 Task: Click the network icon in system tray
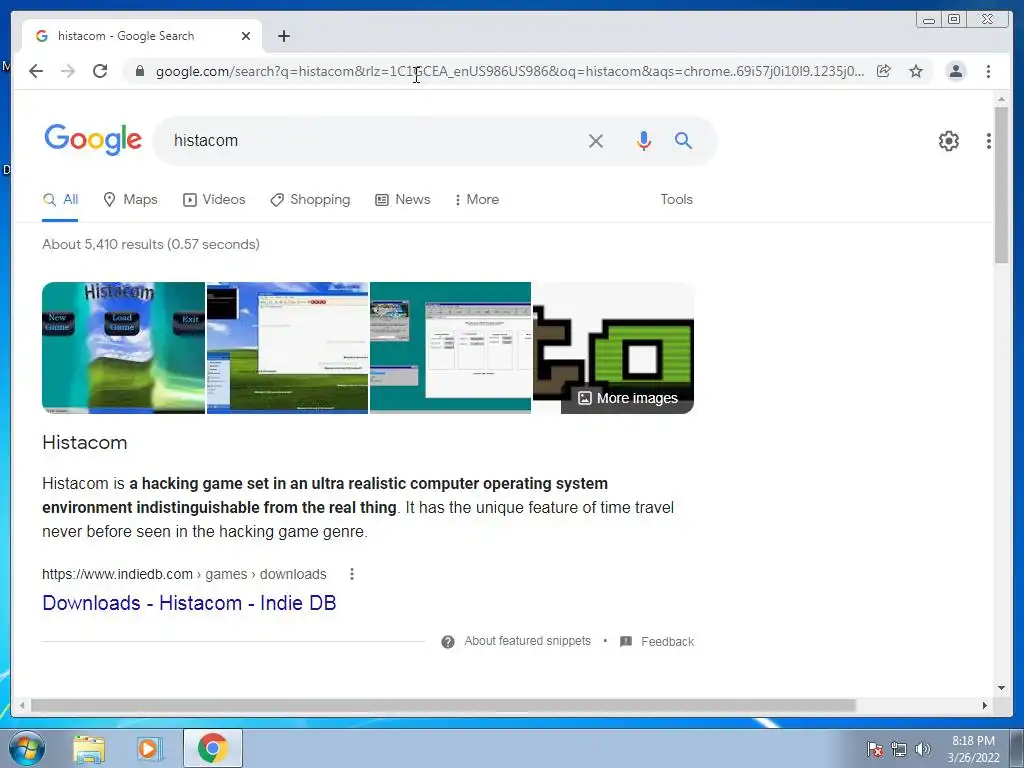pos(899,749)
